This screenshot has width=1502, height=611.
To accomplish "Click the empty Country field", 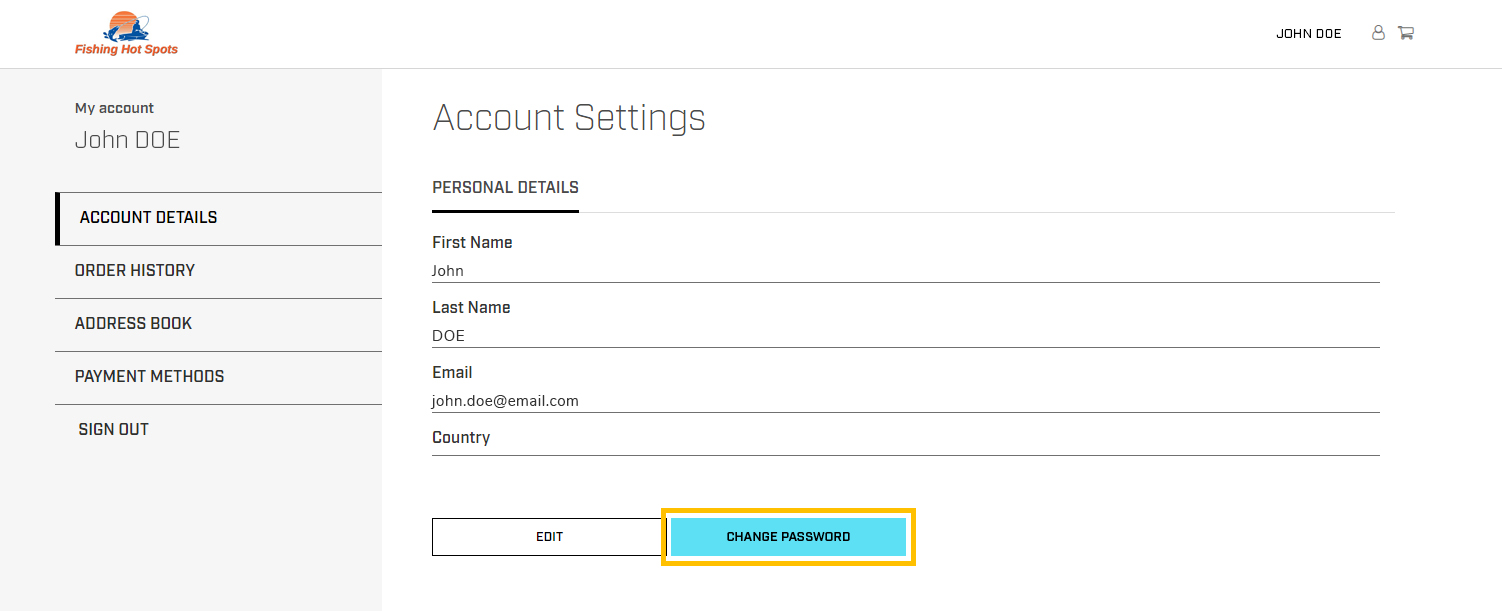I will (x=906, y=451).
